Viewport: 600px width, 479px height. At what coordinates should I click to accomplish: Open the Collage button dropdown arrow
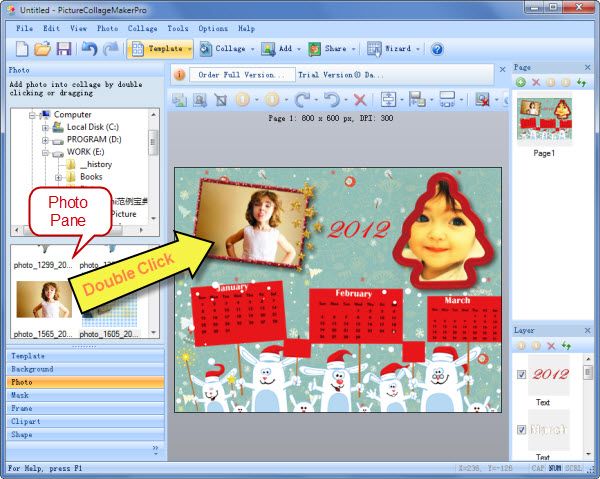point(253,49)
